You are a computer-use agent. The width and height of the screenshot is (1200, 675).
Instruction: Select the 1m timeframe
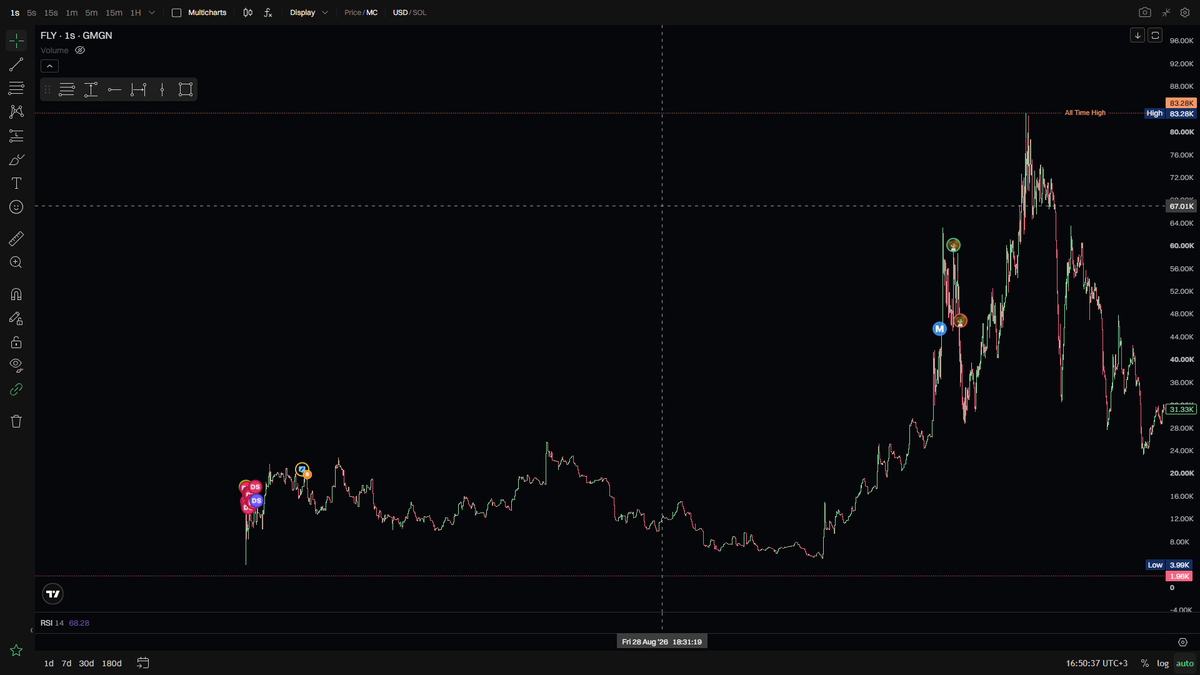71,13
